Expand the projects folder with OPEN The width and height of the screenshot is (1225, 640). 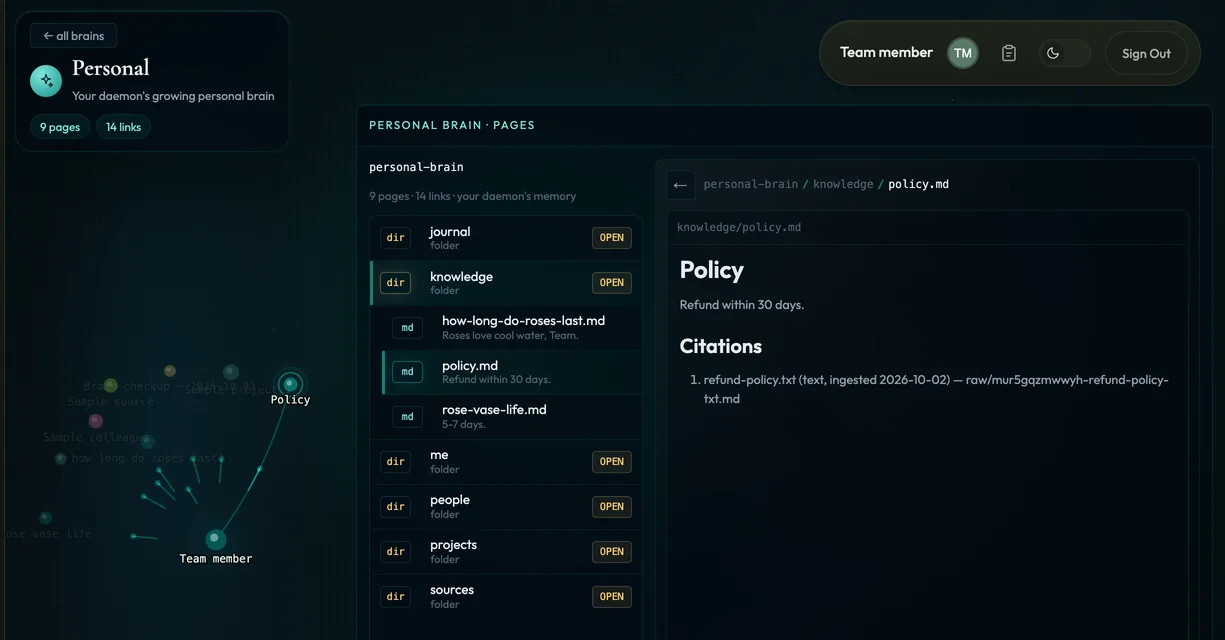(612, 551)
